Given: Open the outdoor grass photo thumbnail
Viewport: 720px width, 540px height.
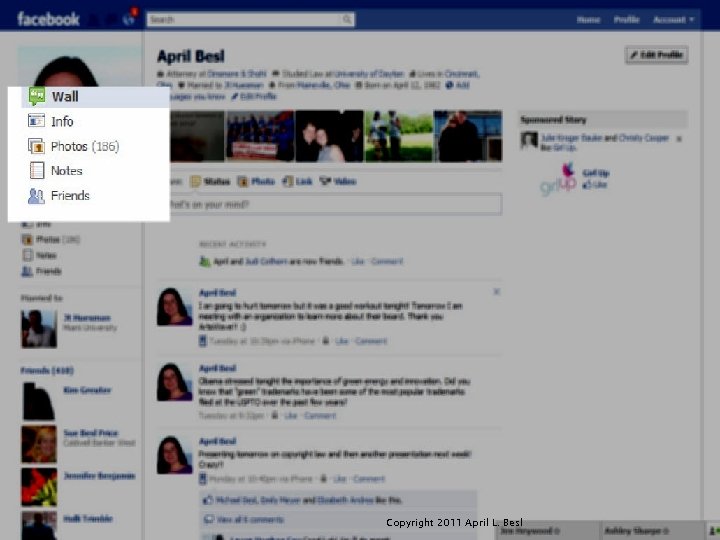Looking at the screenshot, I should 399,136.
